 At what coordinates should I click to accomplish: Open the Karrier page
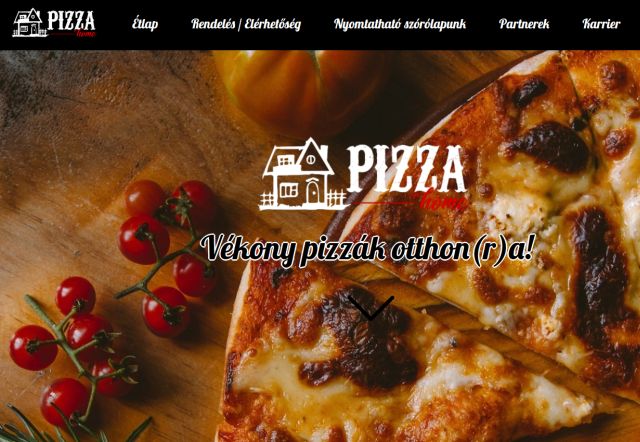601,24
